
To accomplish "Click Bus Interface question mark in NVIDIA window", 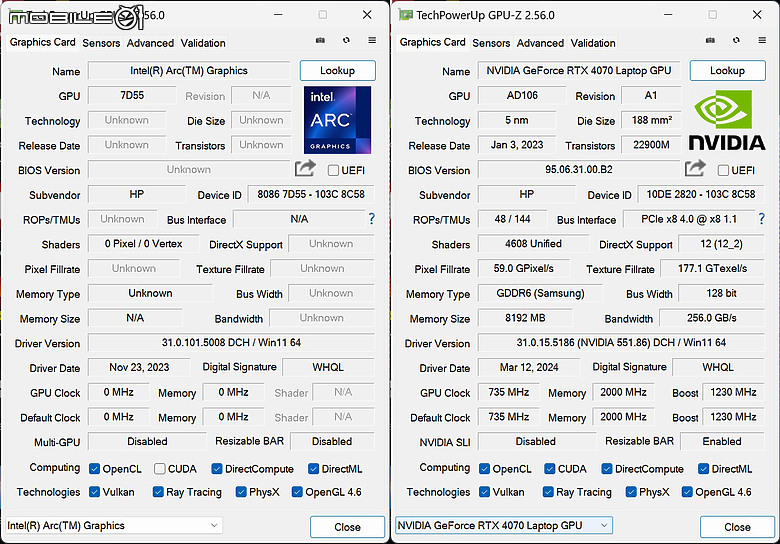I will pyautogui.click(x=762, y=218).
